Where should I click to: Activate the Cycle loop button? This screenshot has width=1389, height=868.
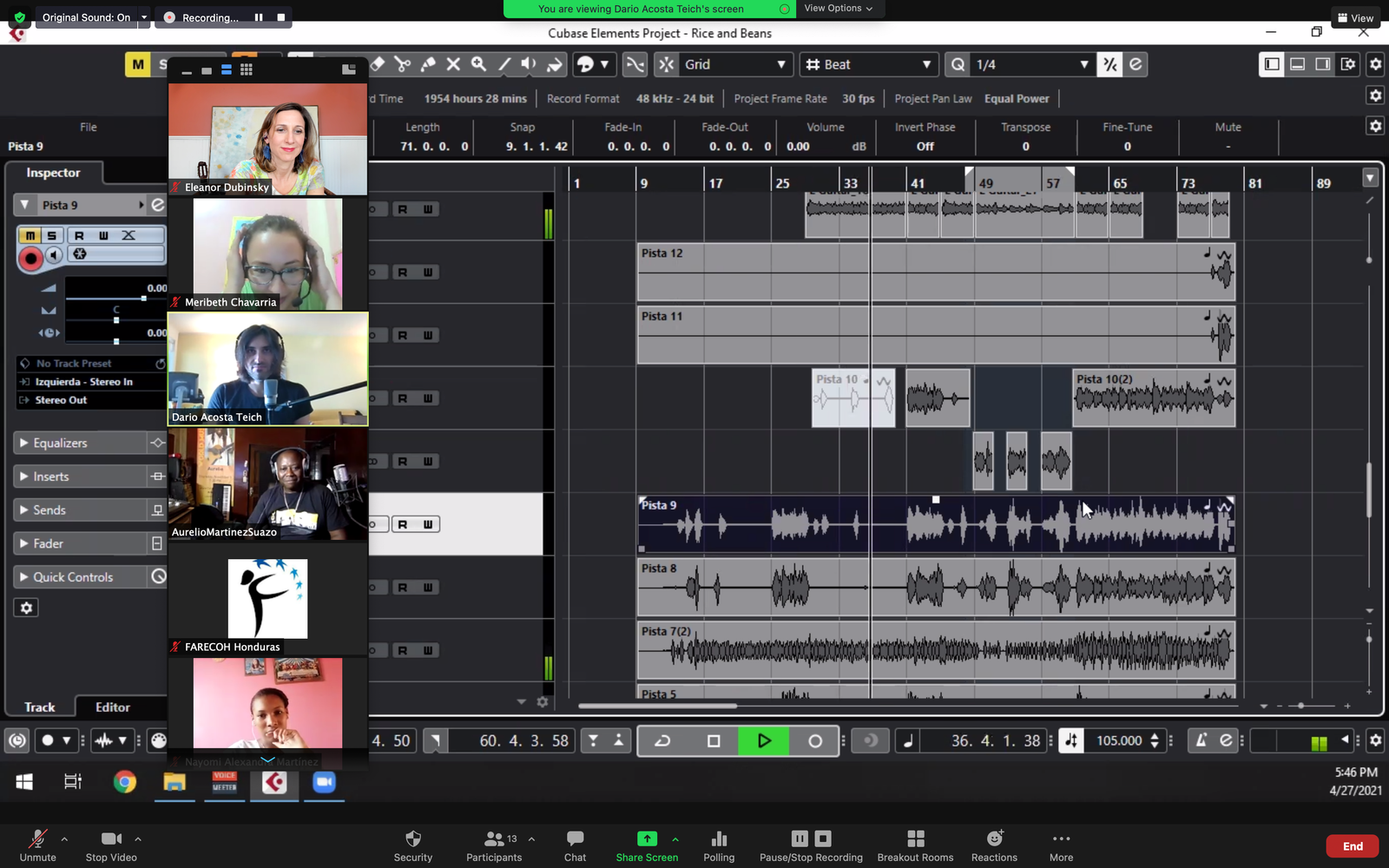tap(662, 740)
